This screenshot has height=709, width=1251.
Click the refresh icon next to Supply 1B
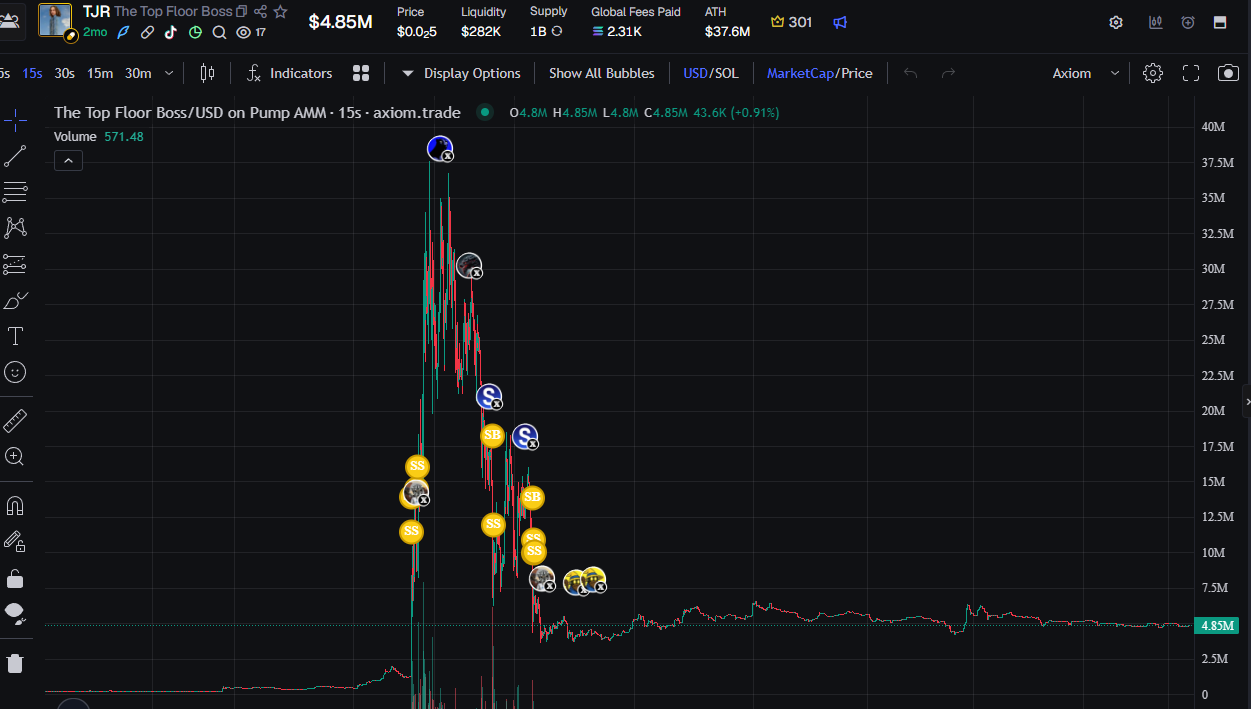tap(557, 31)
